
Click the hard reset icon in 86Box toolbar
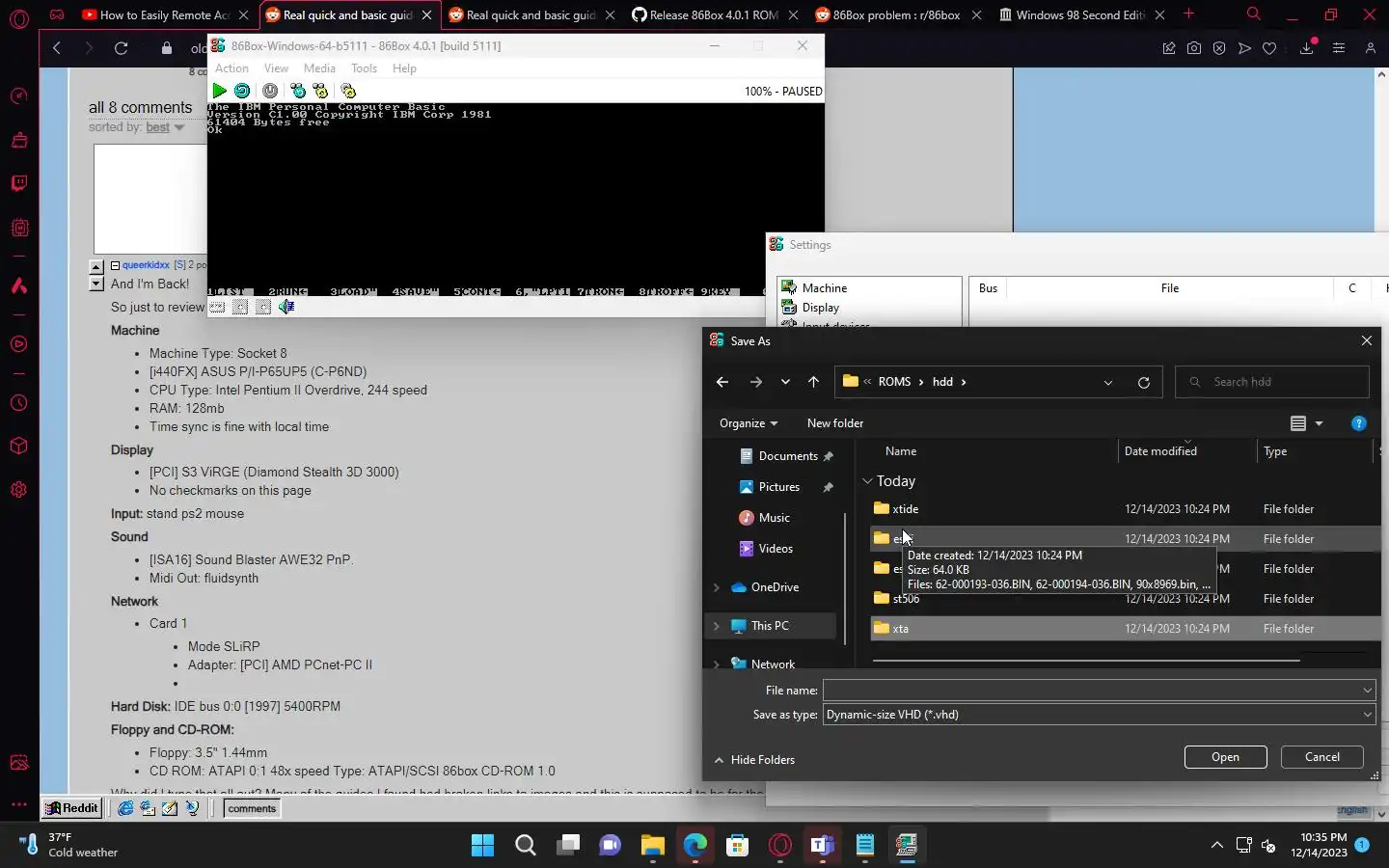[242, 91]
